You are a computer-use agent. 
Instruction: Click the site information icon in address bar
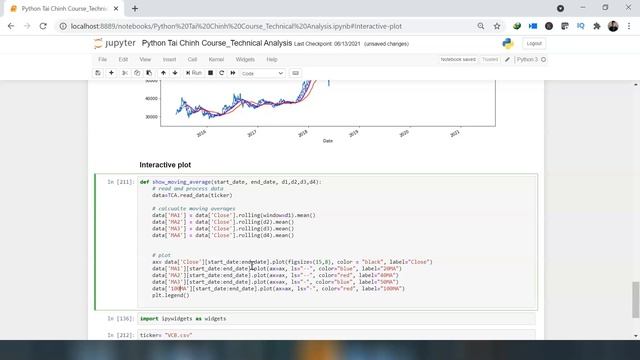click(63, 26)
